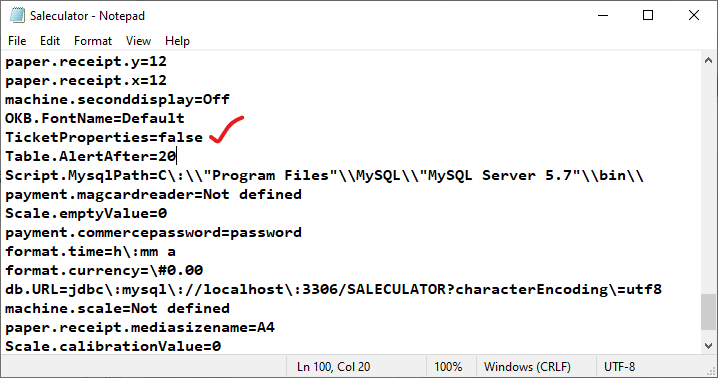Click the UTF-8 encoding status field
The height and width of the screenshot is (378, 718).
619,367
